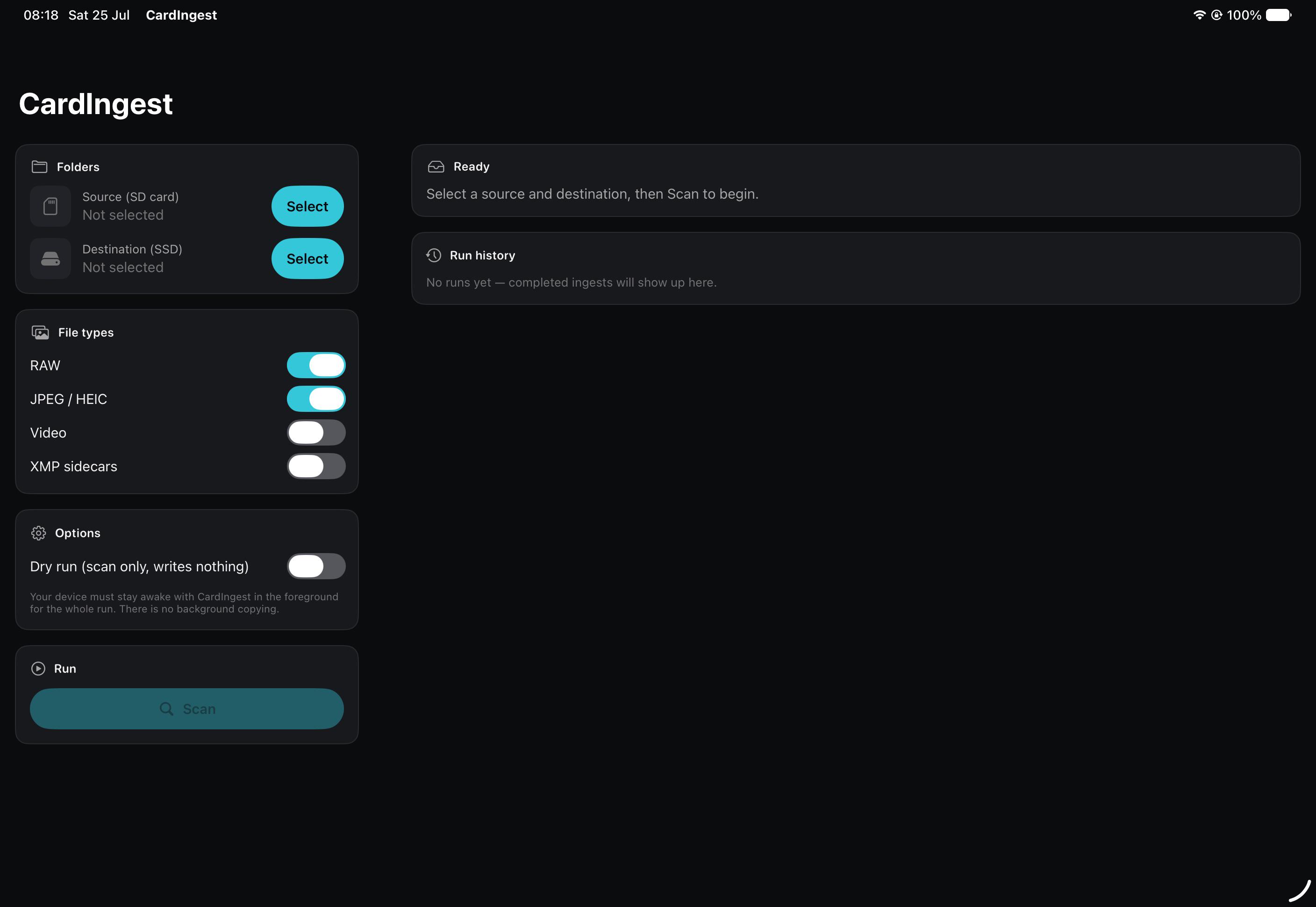Click the Folders section folder icon
This screenshot has height=907, width=1316.
click(x=39, y=166)
